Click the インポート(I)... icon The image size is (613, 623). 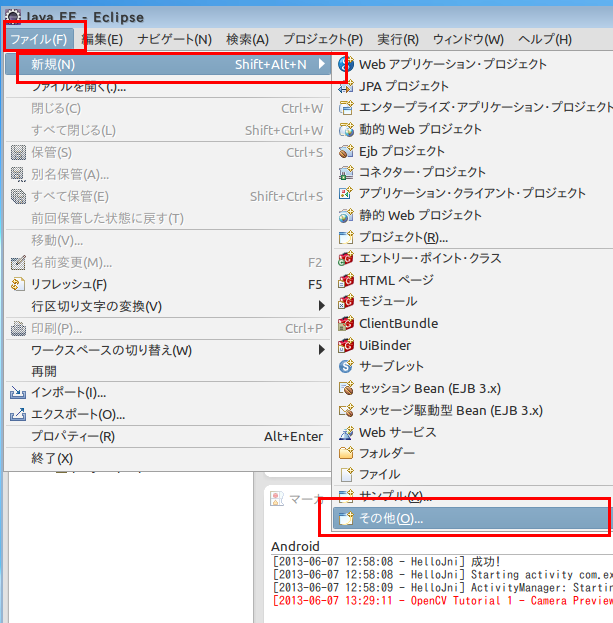coord(18,393)
